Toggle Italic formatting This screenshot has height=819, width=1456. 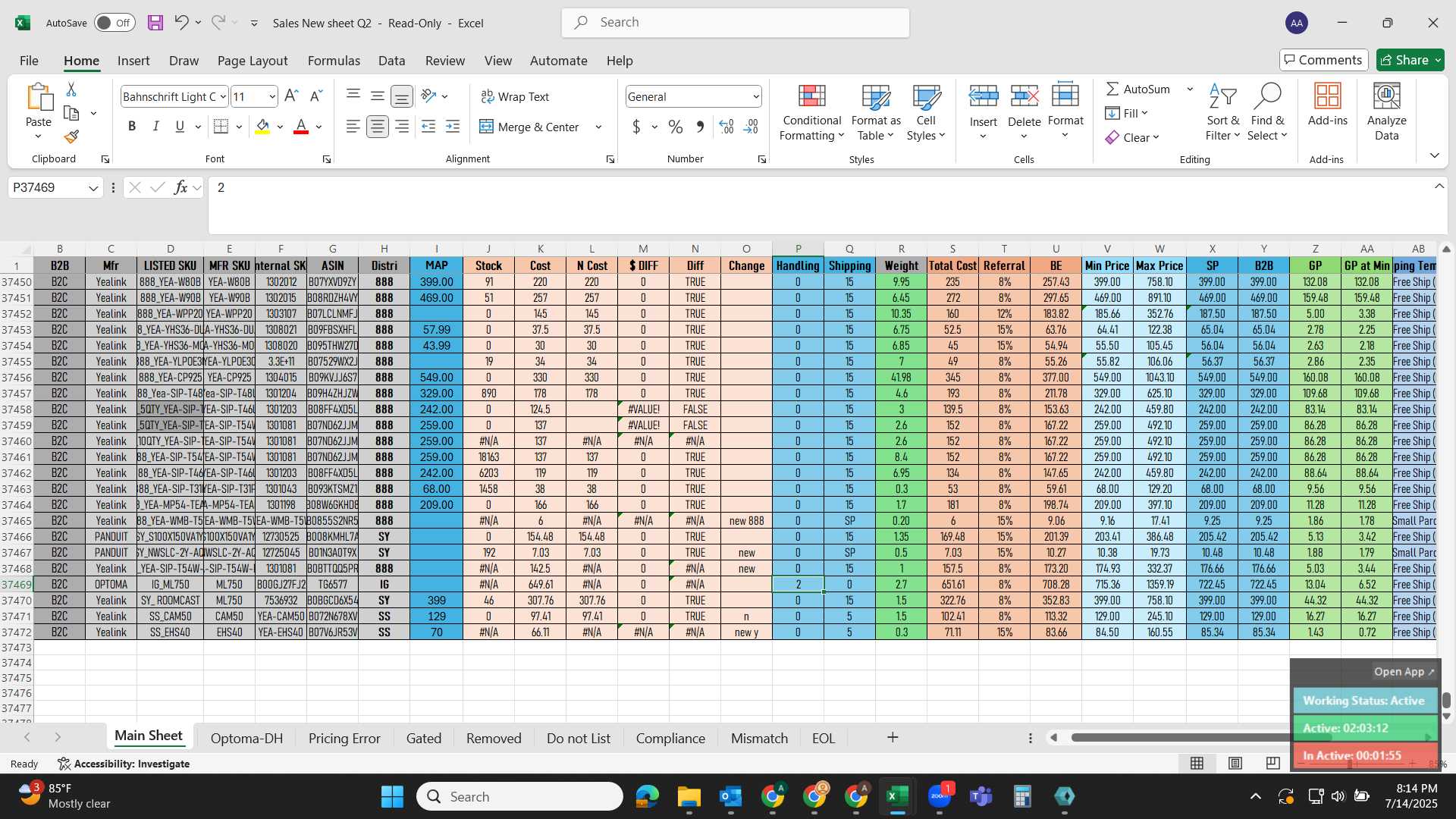[x=156, y=127]
